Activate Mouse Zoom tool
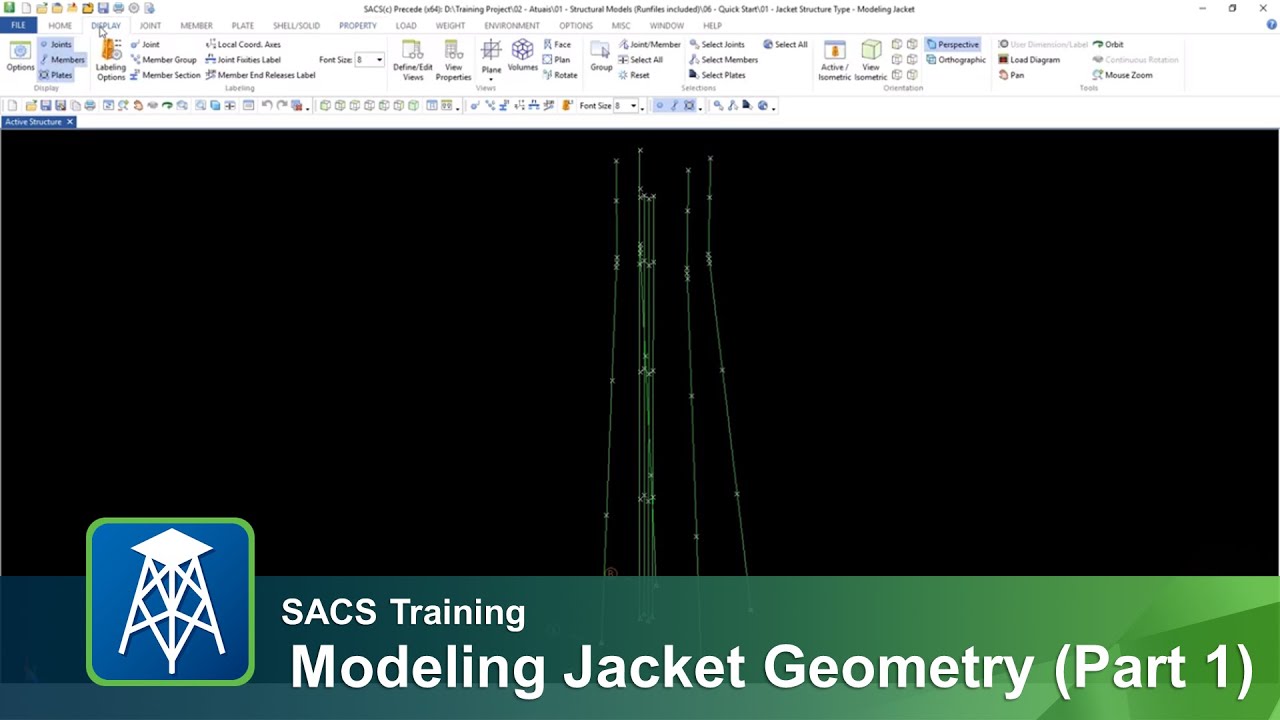The height and width of the screenshot is (720, 1280). [x=1122, y=75]
